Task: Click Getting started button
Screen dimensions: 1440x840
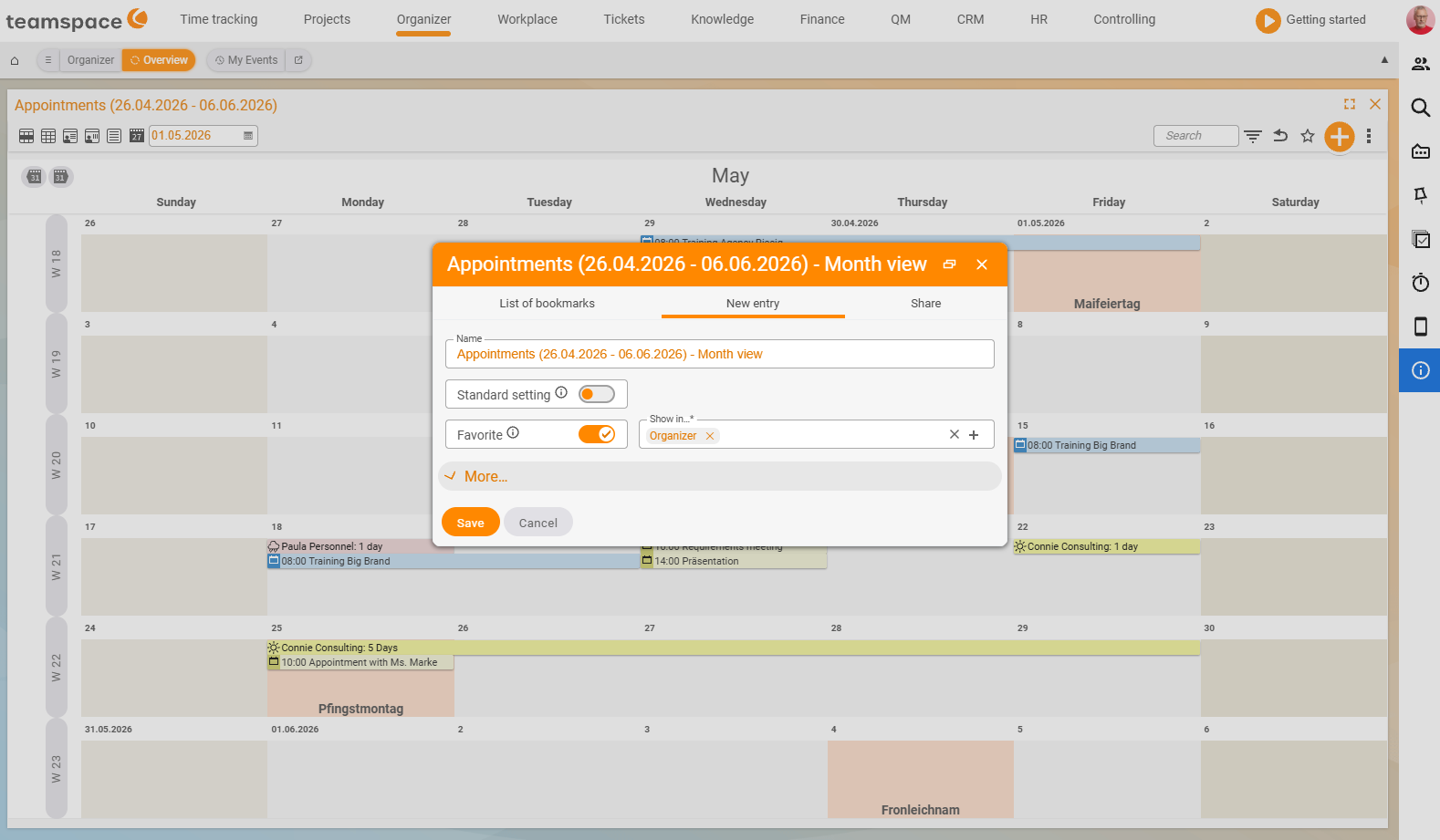Action: tap(1311, 20)
